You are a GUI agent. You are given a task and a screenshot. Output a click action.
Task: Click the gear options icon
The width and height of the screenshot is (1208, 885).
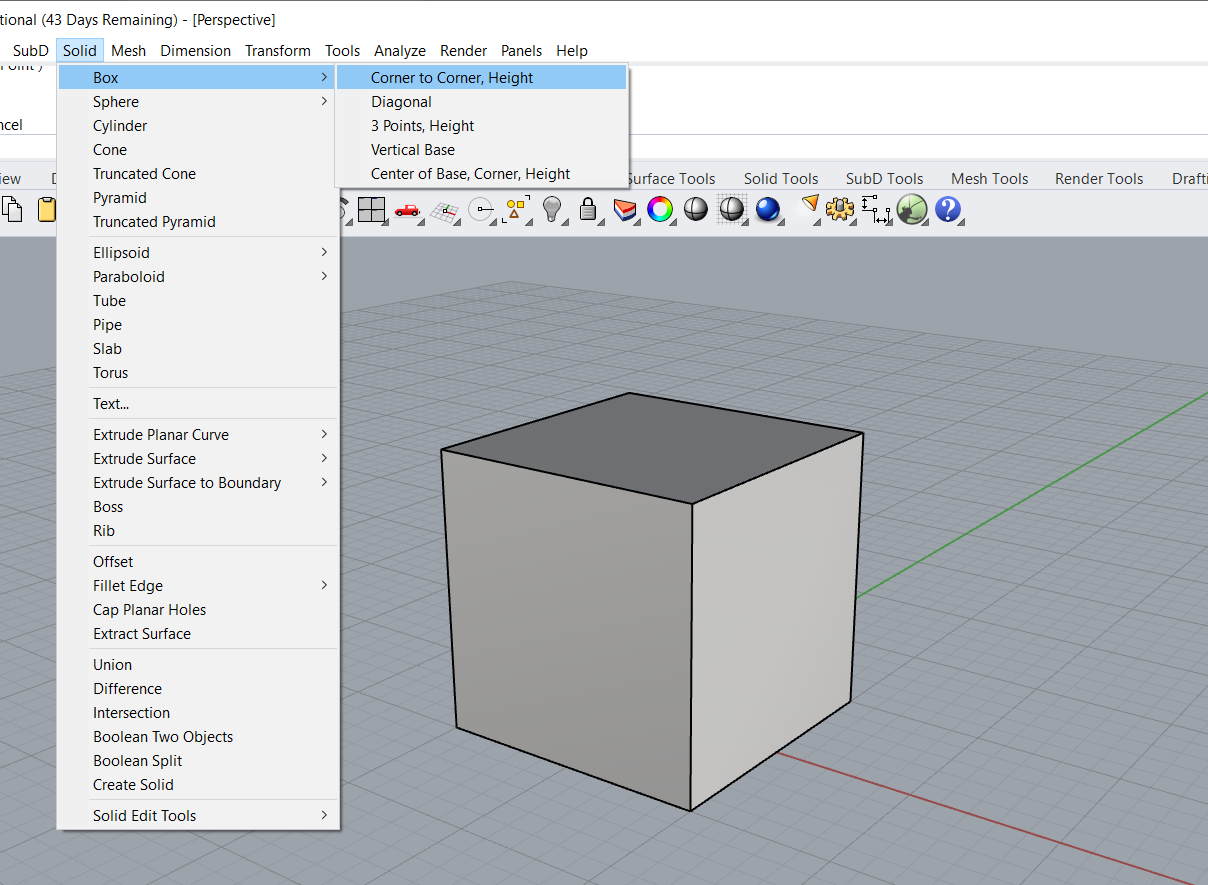[840, 209]
